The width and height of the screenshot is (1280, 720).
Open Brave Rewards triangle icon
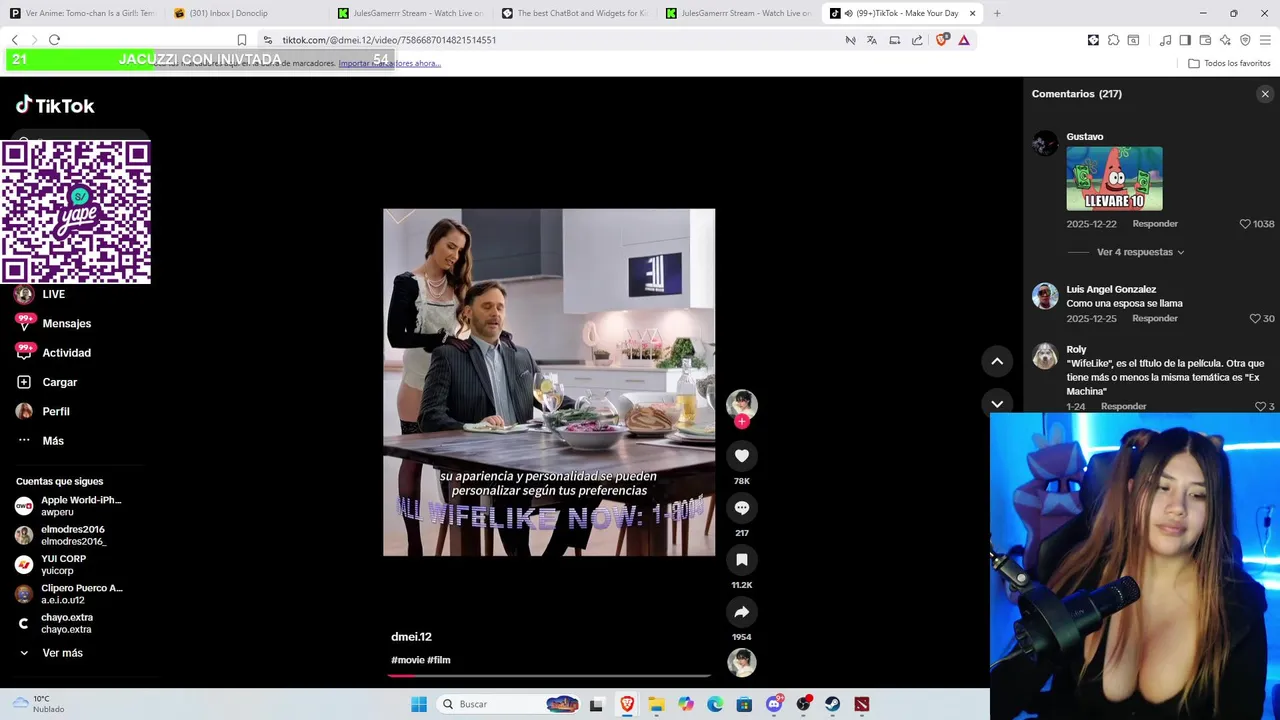(964, 40)
